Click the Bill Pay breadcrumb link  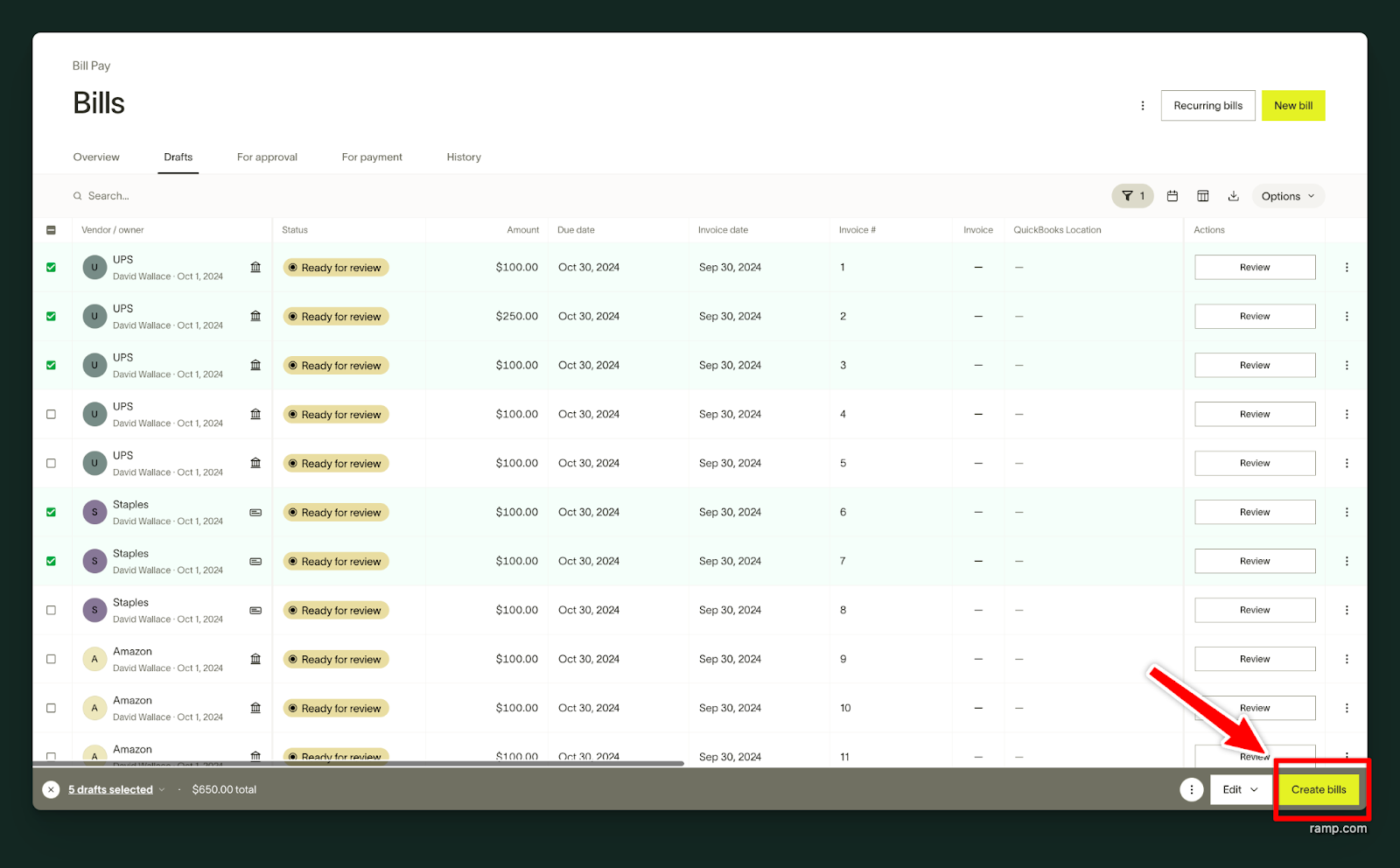coord(91,66)
